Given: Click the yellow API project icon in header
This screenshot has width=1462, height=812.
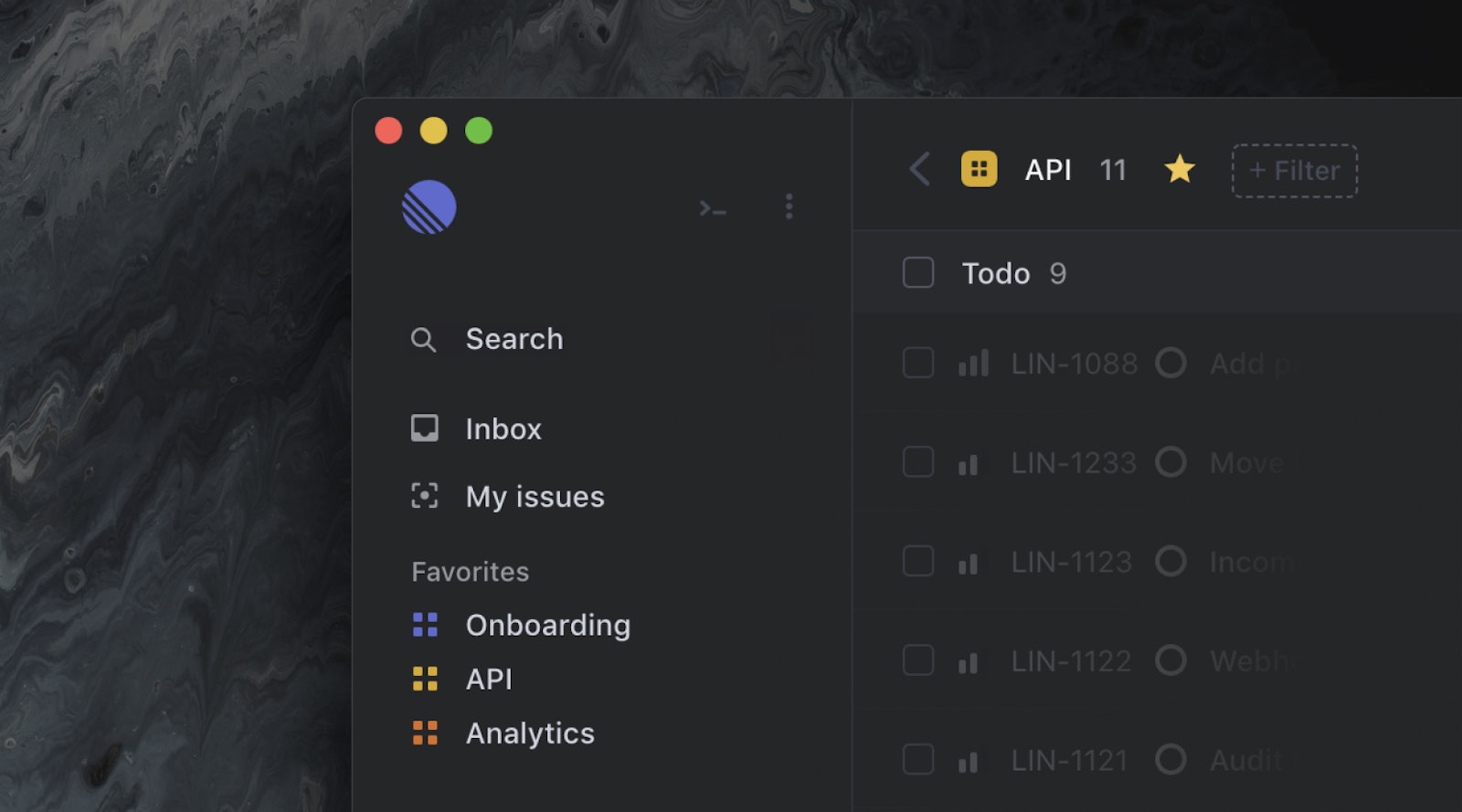Looking at the screenshot, I should pos(979,169).
